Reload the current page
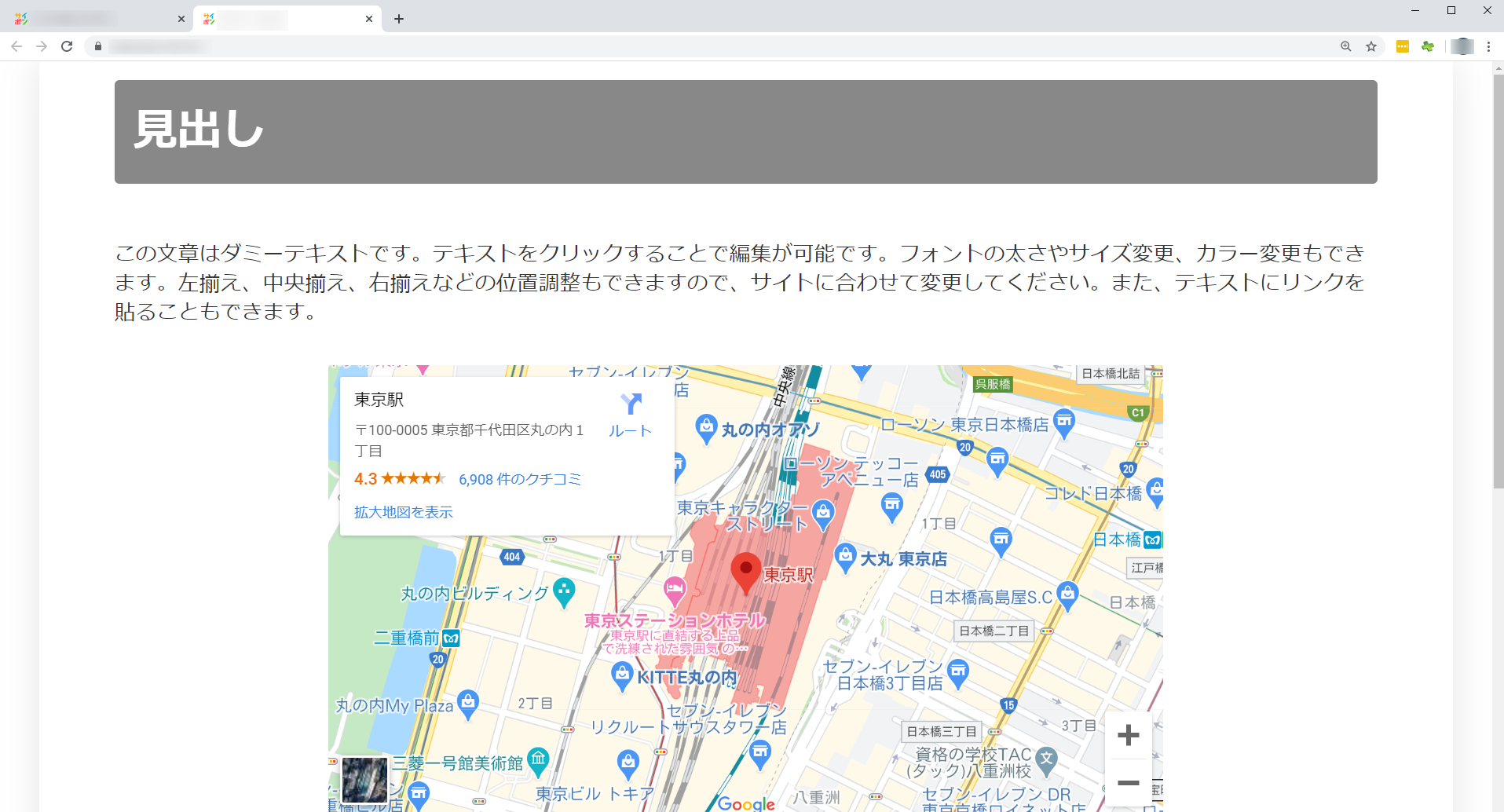The height and width of the screenshot is (812, 1504). tap(67, 46)
